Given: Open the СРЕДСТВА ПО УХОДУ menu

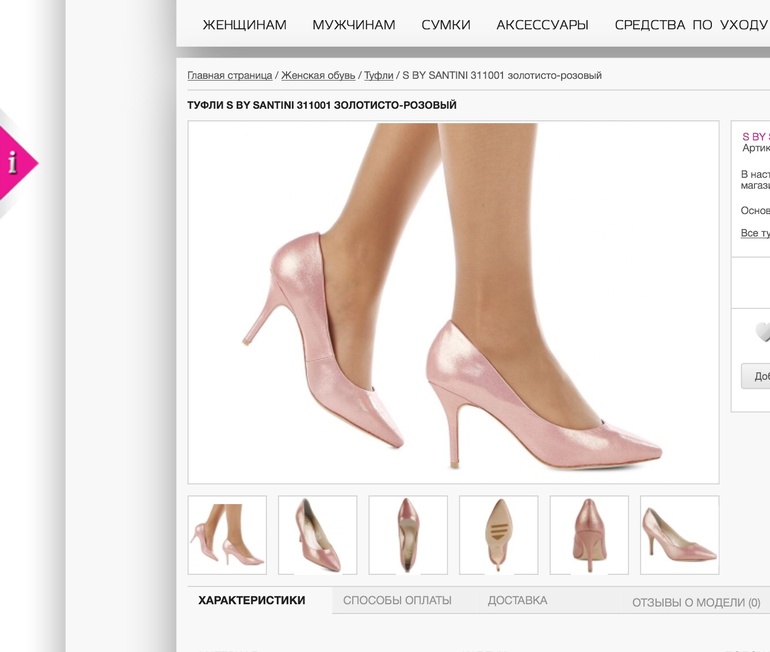Looking at the screenshot, I should point(691,25).
